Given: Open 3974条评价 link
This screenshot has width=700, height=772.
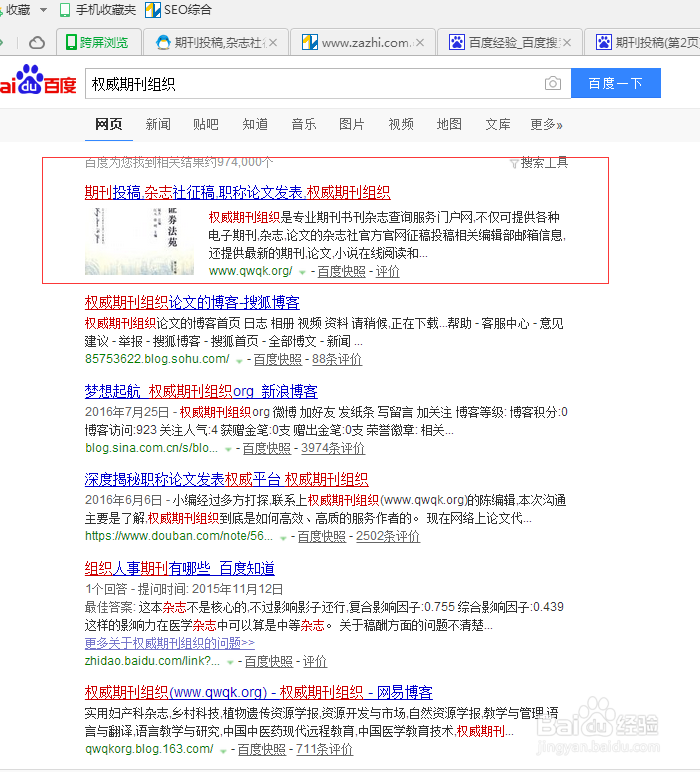Looking at the screenshot, I should pos(333,448).
